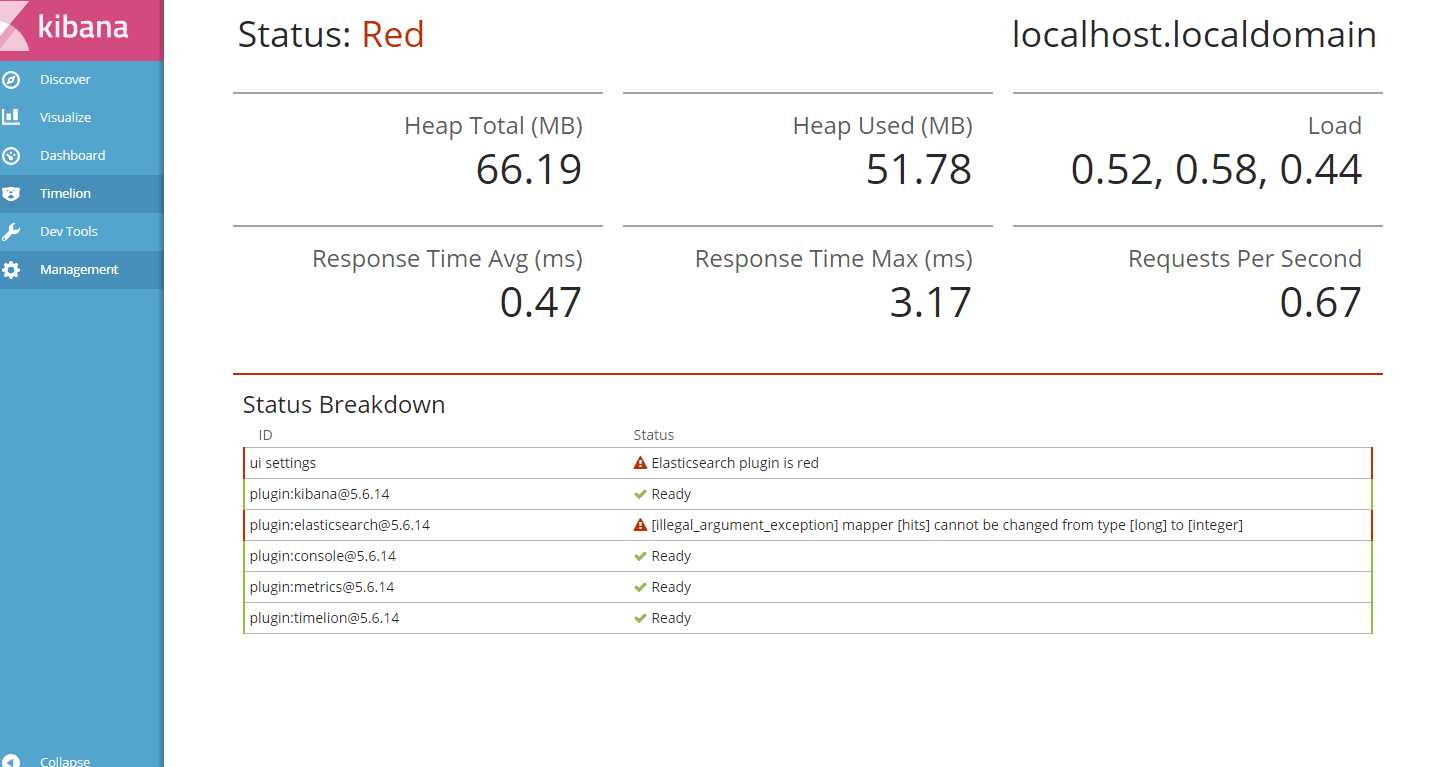Click the Requests Per Second value 0.67
This screenshot has height=767, width=1436.
(1321, 302)
